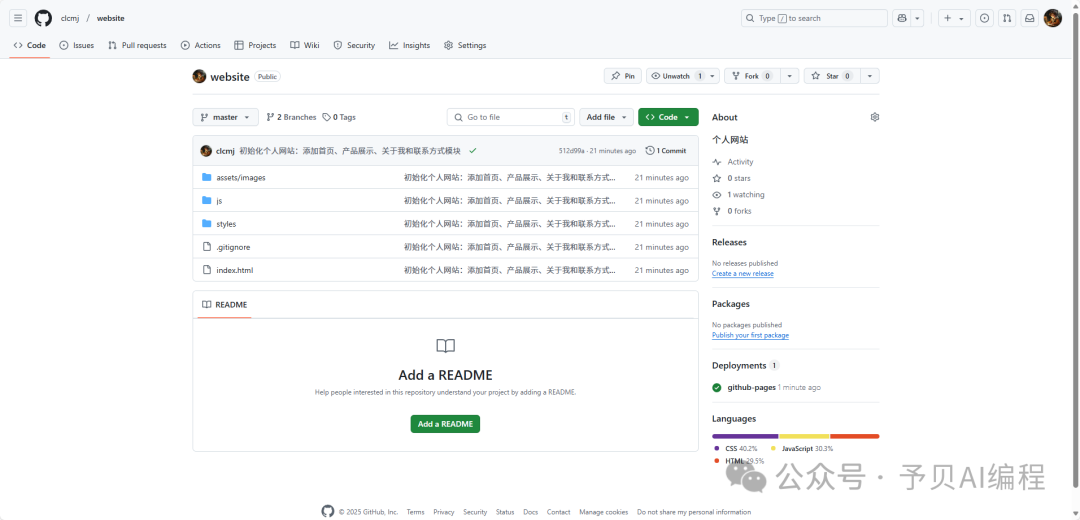Click the purple CSS language bar segment

click(x=745, y=436)
